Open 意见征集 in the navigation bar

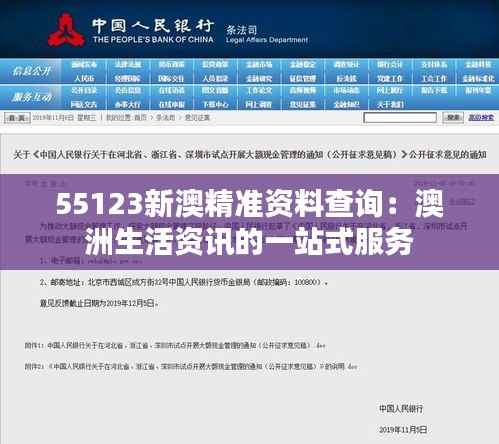302,105
